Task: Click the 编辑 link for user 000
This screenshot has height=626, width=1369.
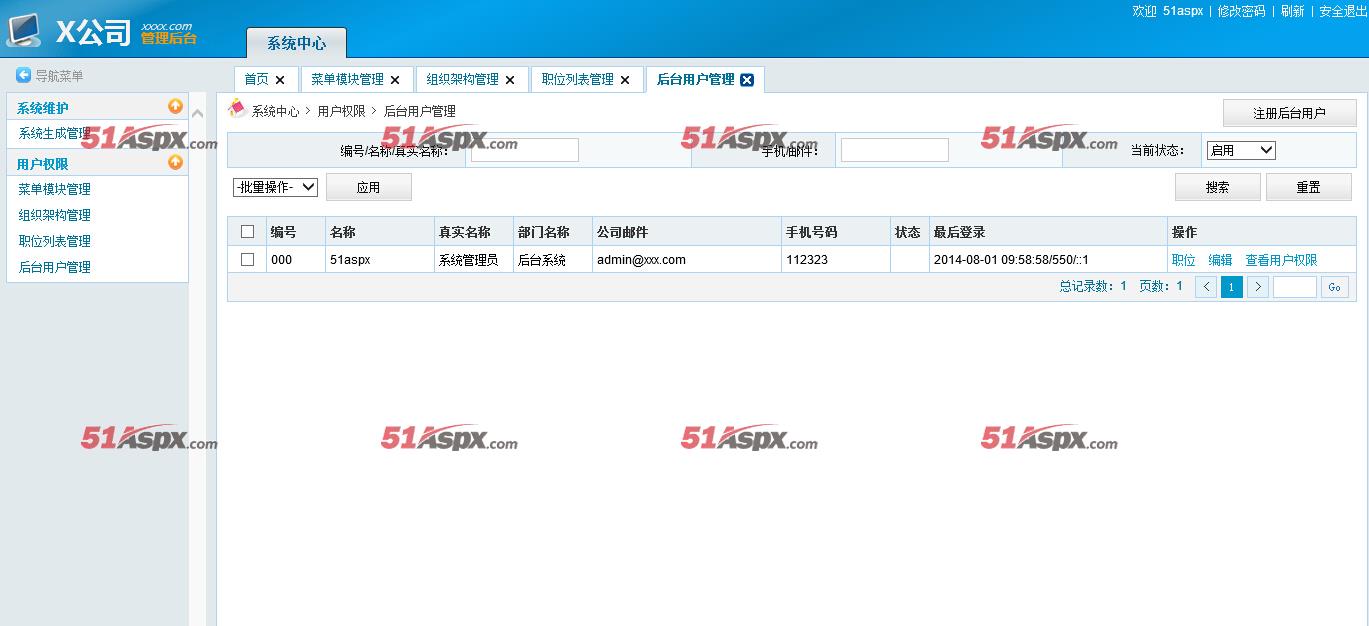Action: point(1220,260)
